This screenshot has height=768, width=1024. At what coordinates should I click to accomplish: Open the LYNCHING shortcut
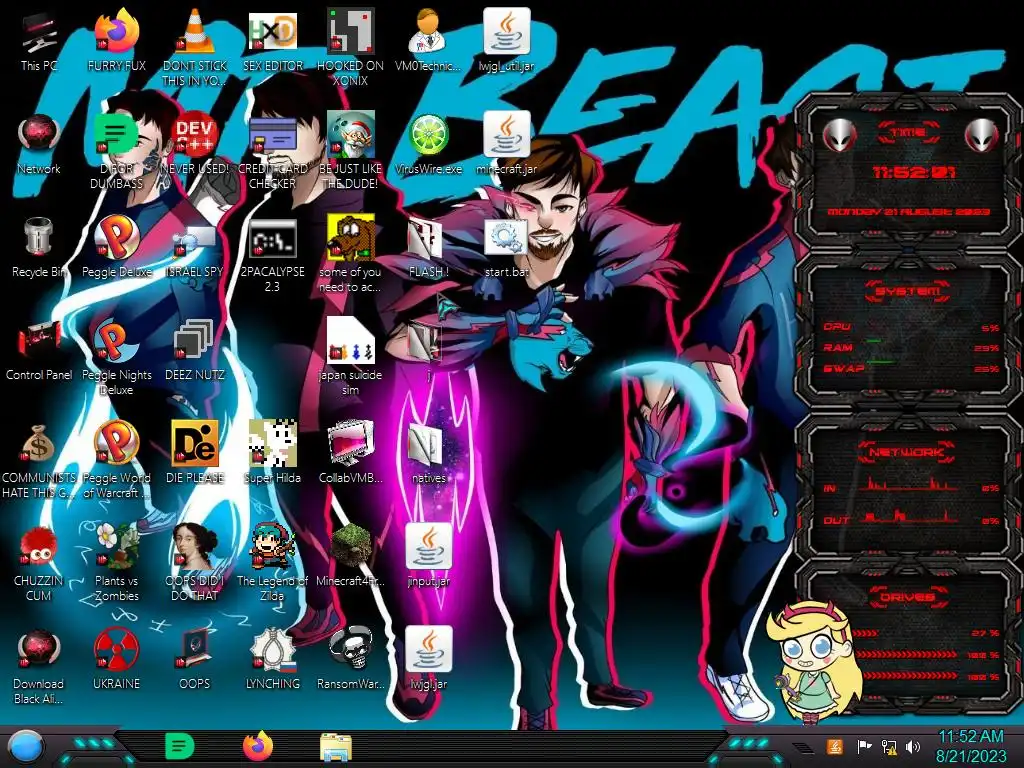pyautogui.click(x=273, y=650)
